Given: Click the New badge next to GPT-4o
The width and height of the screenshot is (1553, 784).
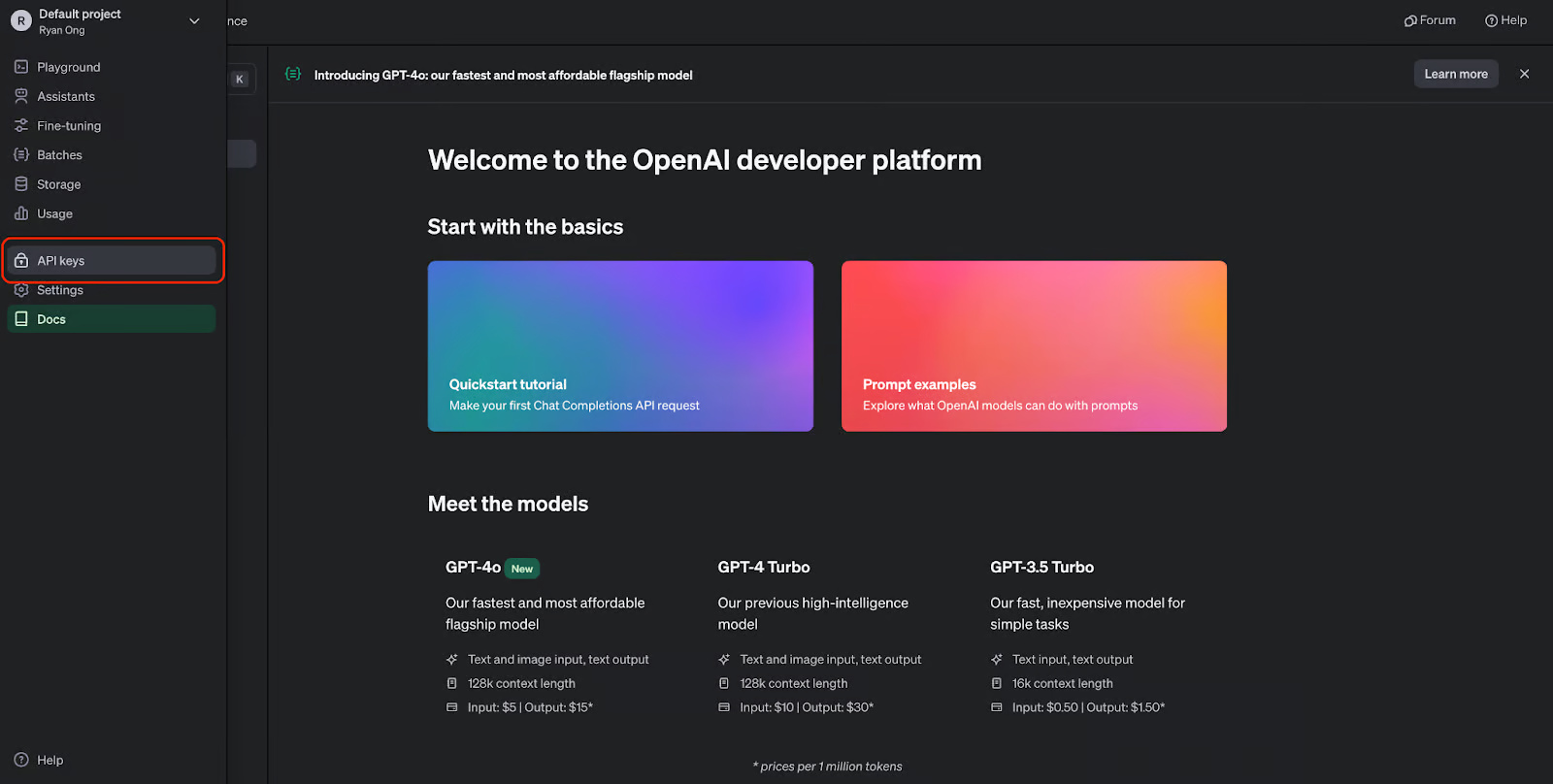Looking at the screenshot, I should pos(522,569).
